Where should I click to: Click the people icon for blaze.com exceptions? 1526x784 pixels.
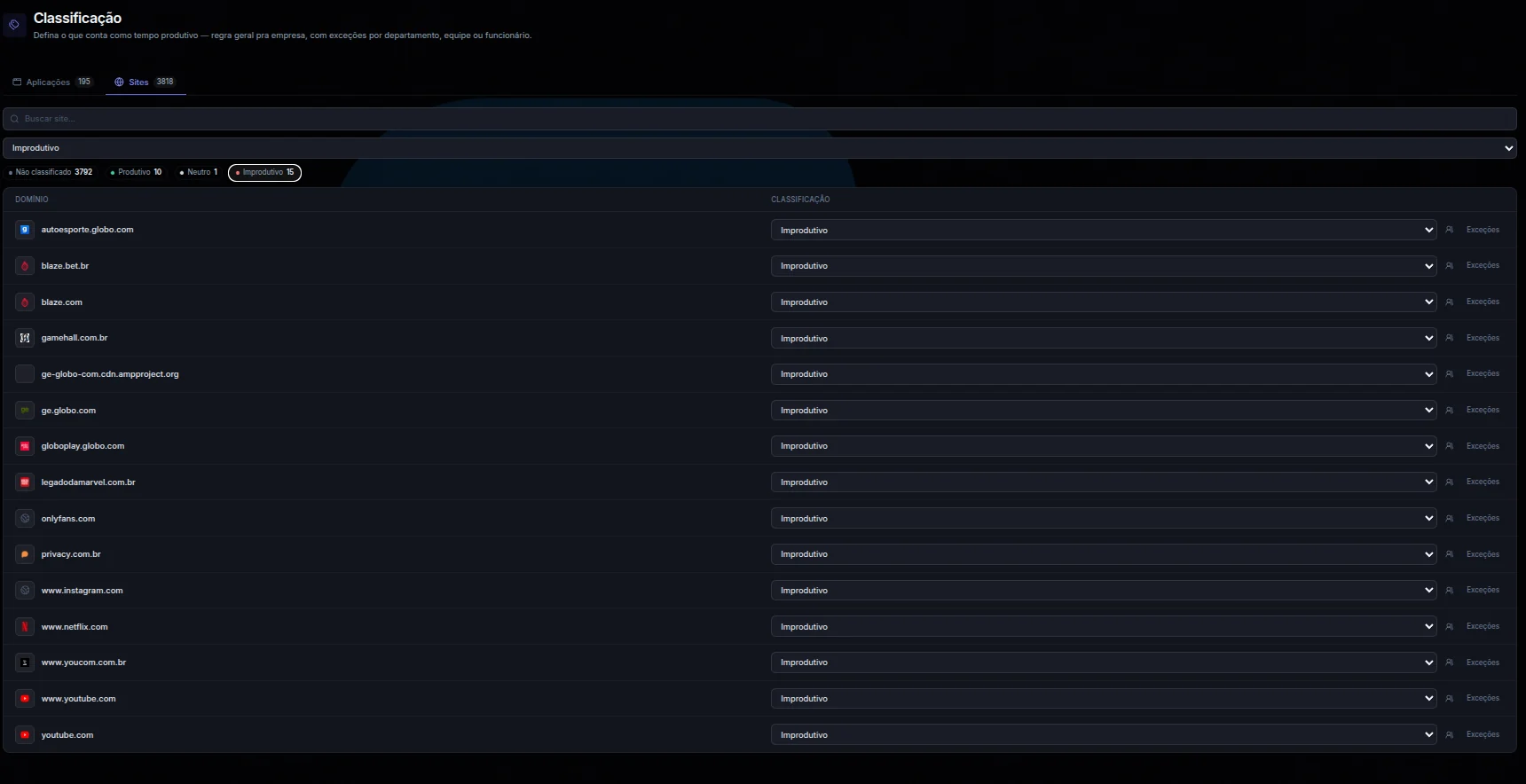coord(1450,302)
